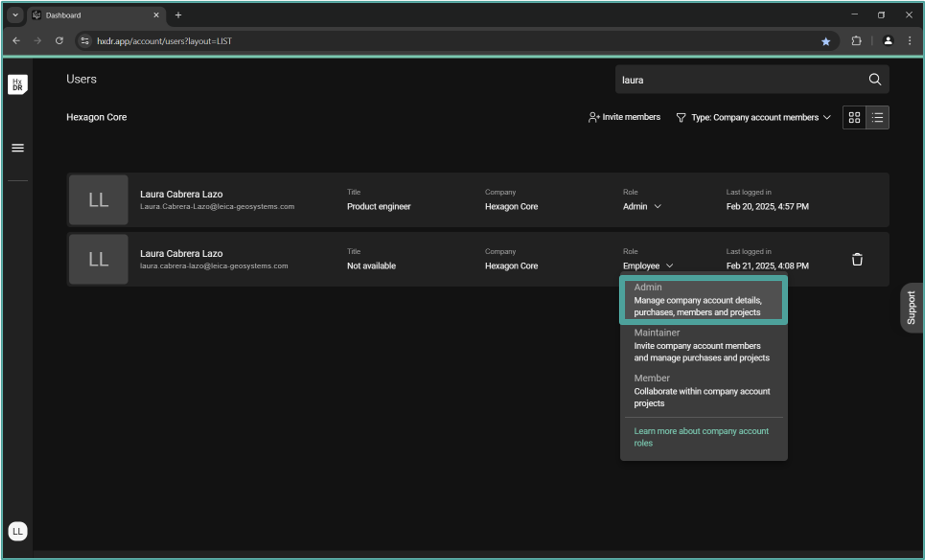Delete the second Laura Cabrera Lazo user

pyautogui.click(x=857, y=259)
